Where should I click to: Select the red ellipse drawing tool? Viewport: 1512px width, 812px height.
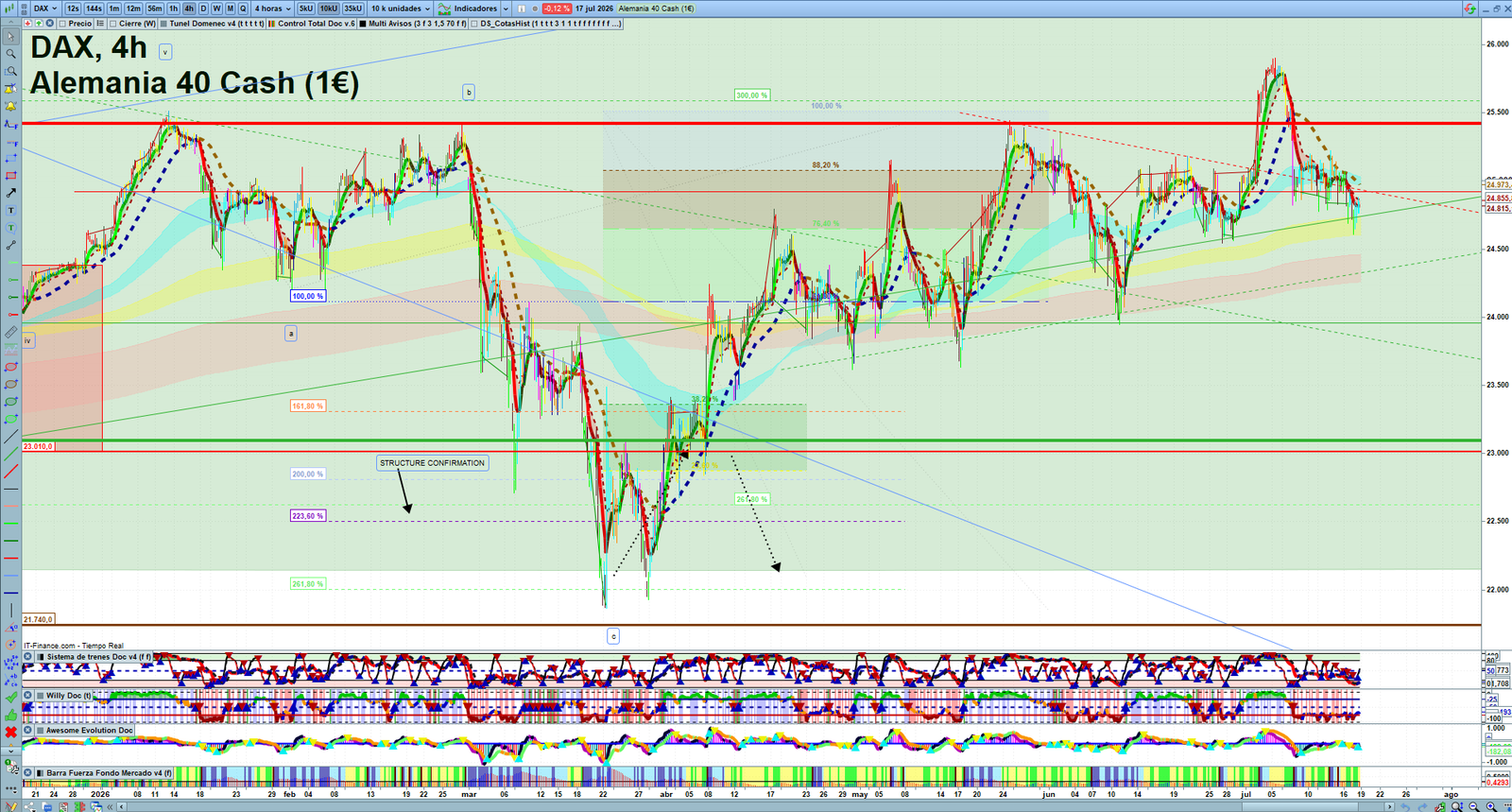click(x=11, y=367)
